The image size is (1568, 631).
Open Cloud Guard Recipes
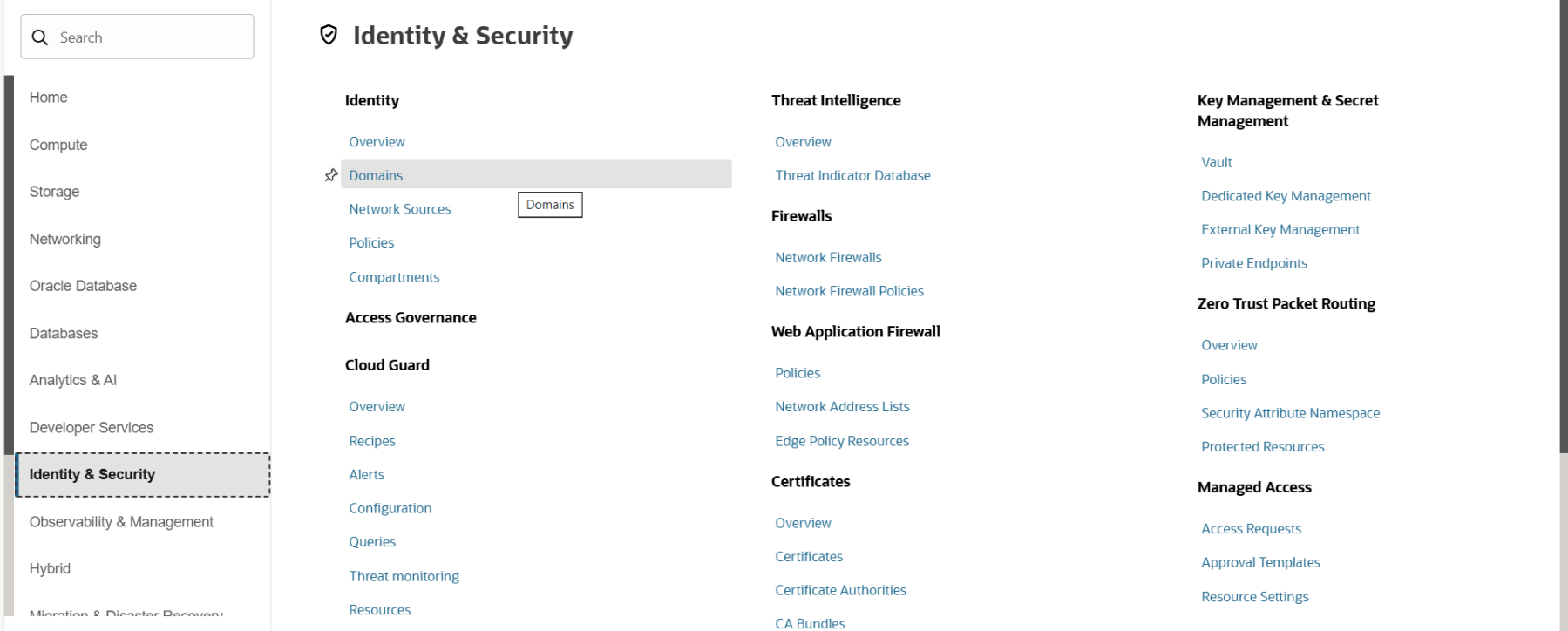372,441
